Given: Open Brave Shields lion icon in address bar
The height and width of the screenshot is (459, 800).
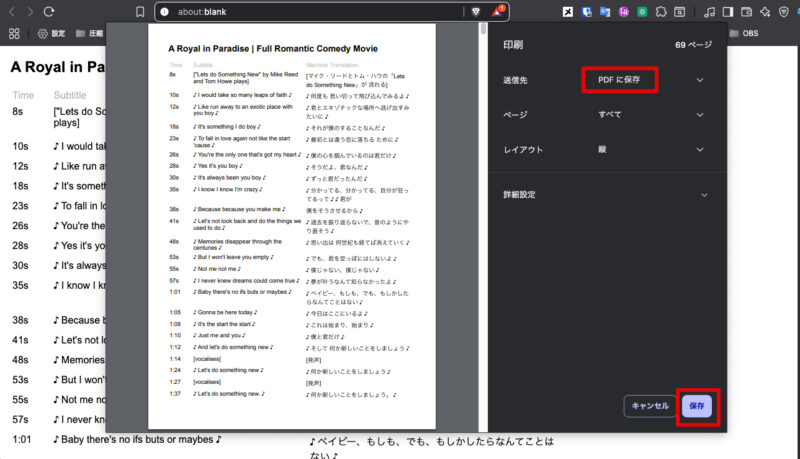Looking at the screenshot, I should (x=476, y=12).
